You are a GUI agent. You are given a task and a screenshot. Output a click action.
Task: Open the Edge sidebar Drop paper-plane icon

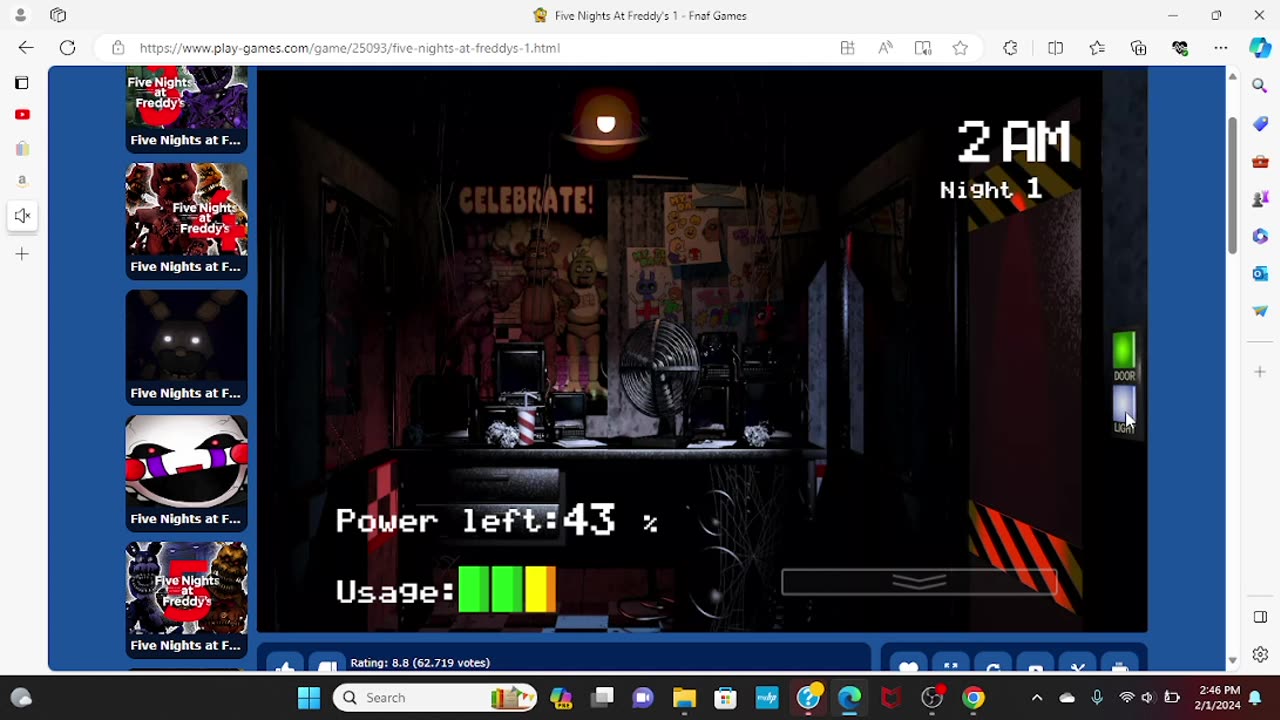1260,311
